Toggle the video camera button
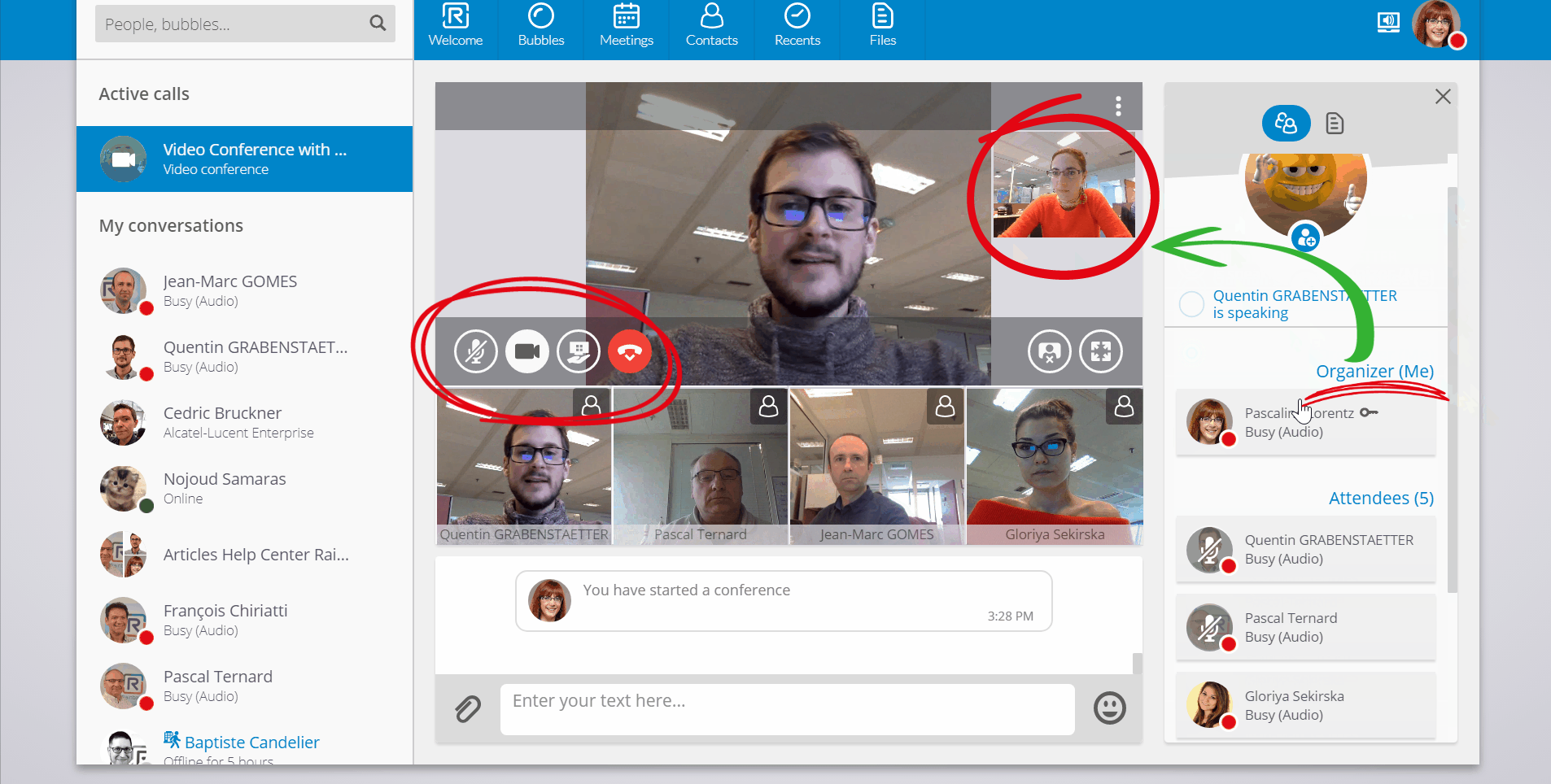The width and height of the screenshot is (1551, 784). click(x=527, y=351)
